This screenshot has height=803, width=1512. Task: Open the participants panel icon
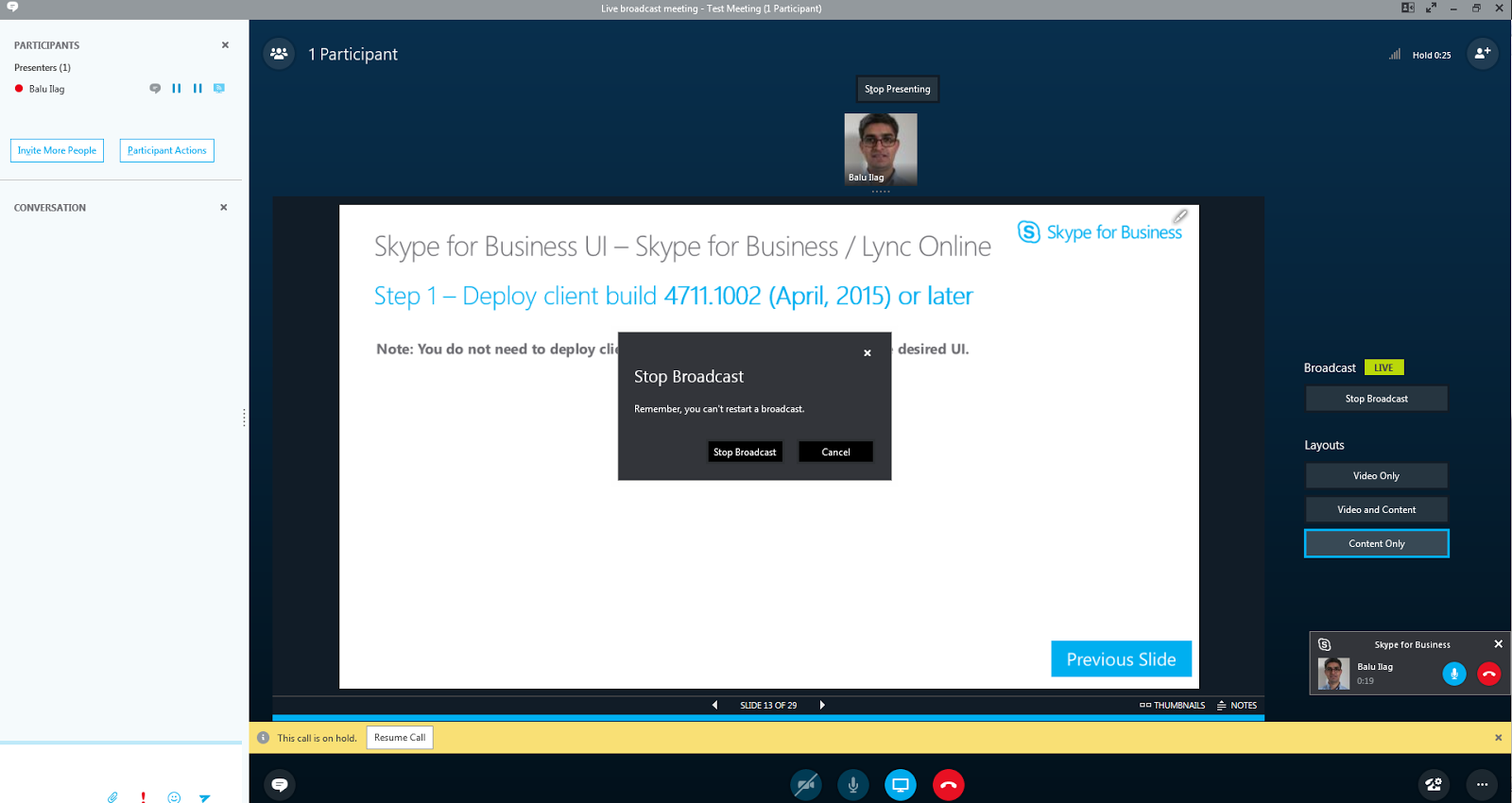279,54
